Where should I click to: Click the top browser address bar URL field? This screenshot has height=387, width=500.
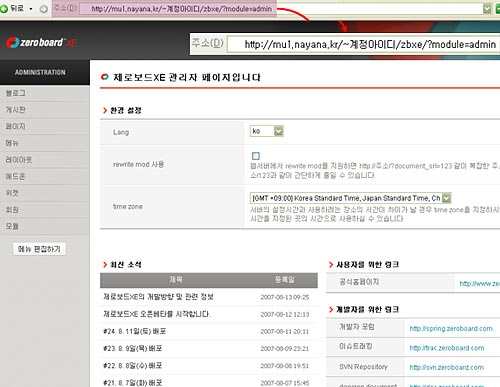[x=280, y=9]
